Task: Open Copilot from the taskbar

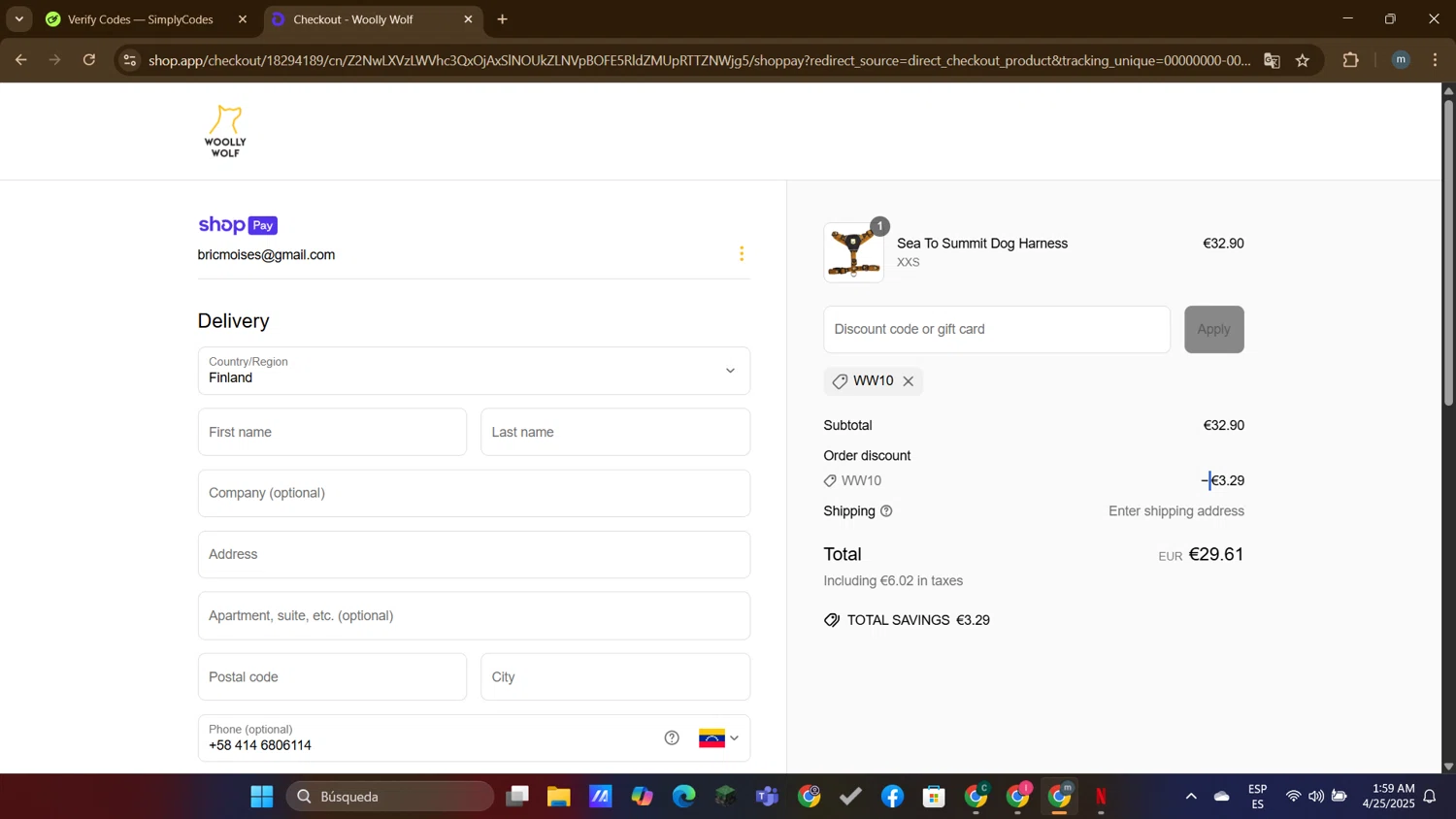Action: 643,797
